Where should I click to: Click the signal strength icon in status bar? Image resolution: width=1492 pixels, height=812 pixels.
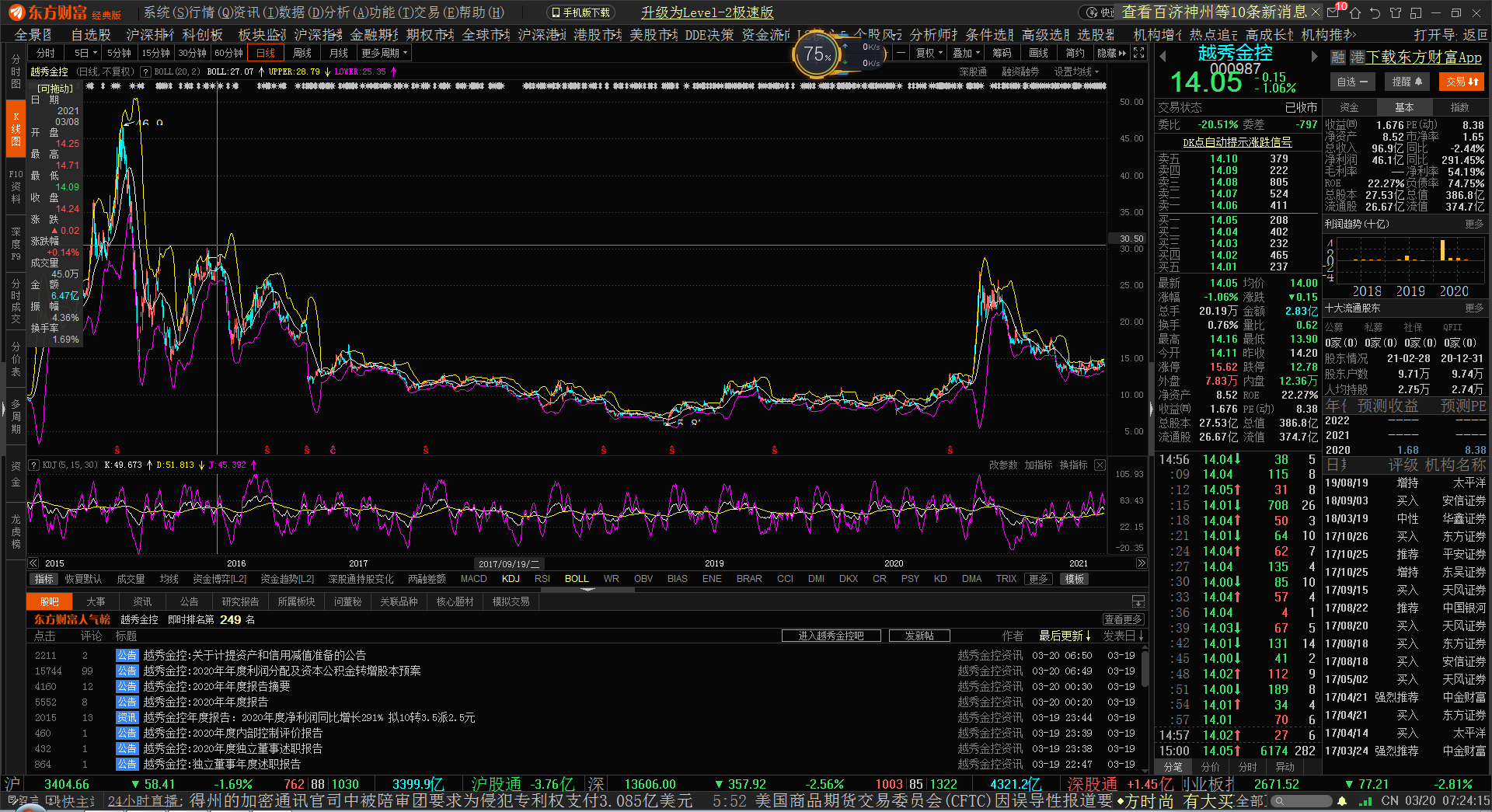point(1365,800)
